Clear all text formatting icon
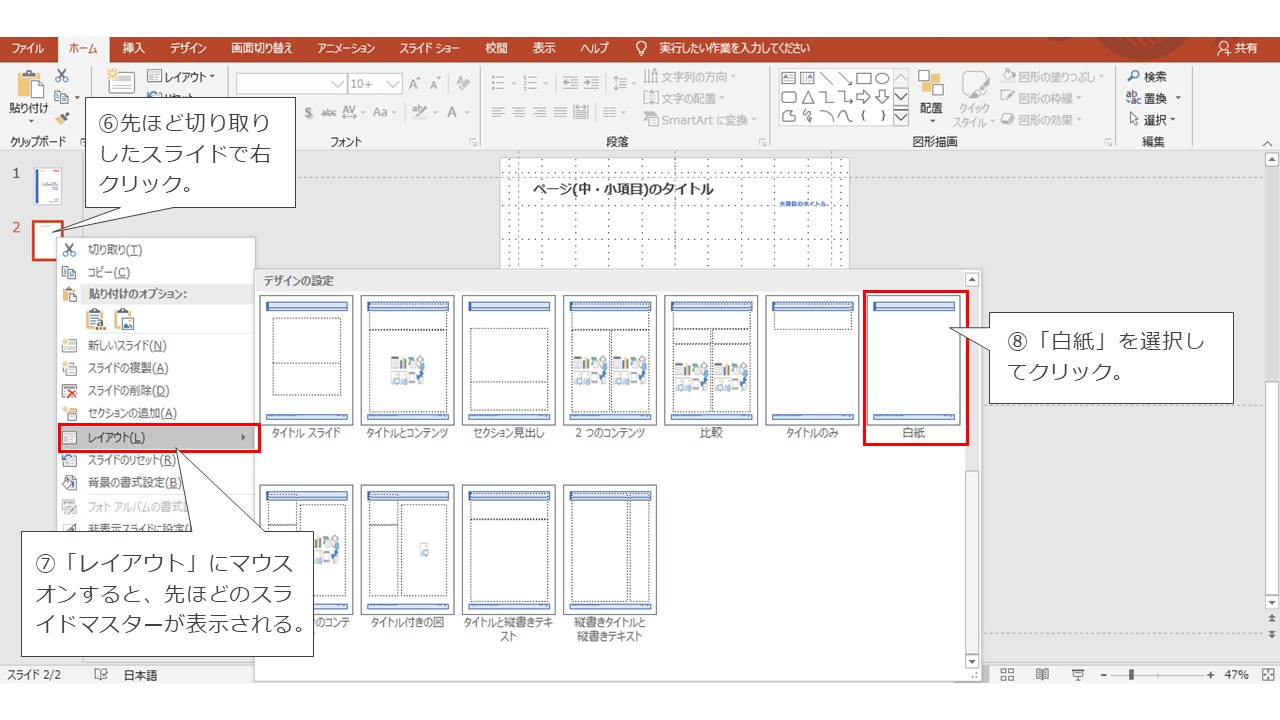This screenshot has width=1280, height=720. 463,84
